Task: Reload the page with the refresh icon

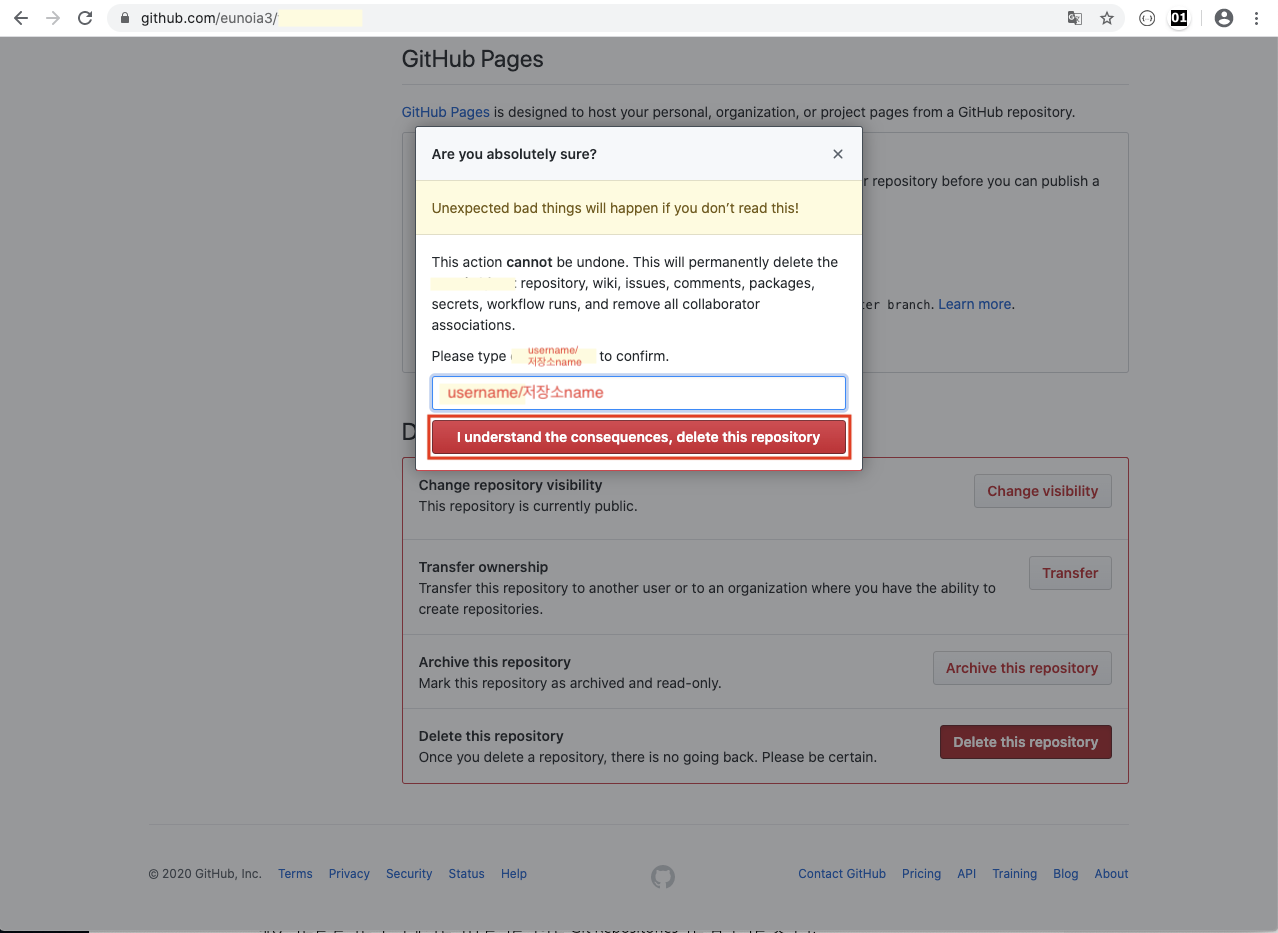Action: [85, 18]
